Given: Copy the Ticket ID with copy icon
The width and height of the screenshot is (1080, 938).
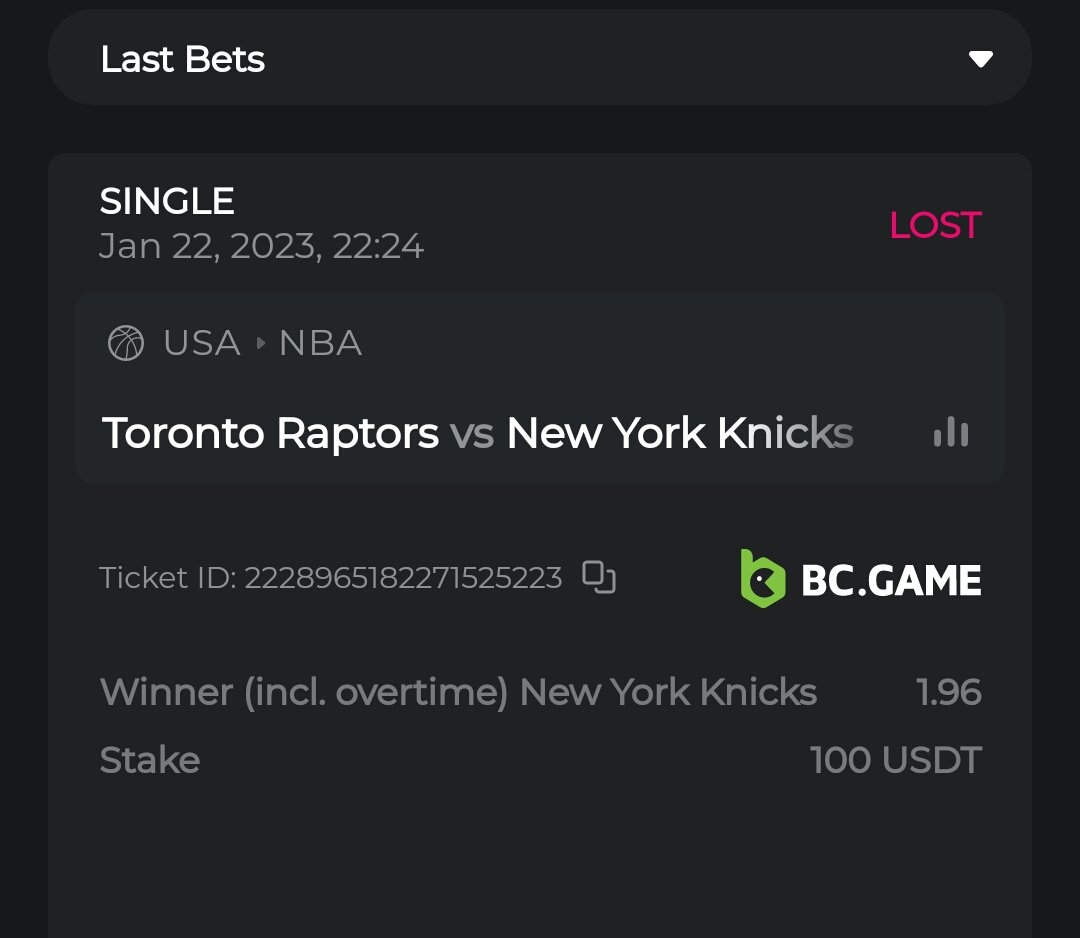Looking at the screenshot, I should [599, 578].
